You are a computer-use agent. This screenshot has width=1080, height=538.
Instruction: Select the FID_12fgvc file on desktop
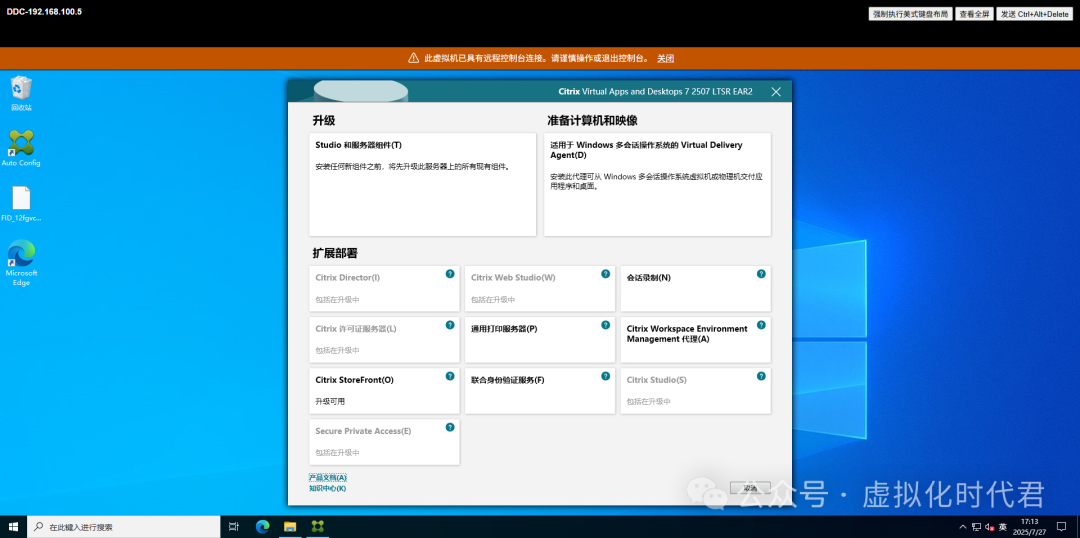point(21,204)
